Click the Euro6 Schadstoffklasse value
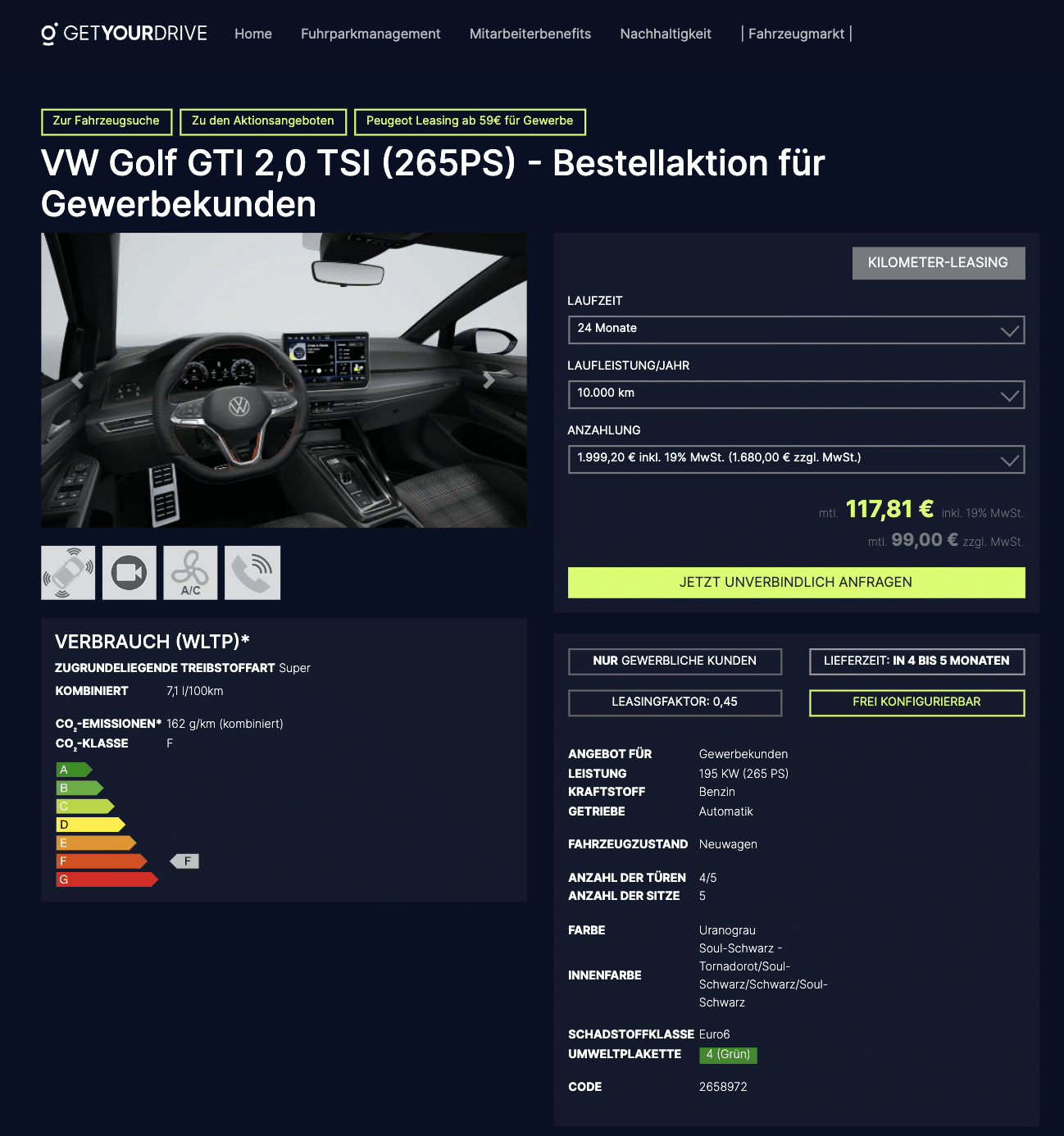This screenshot has width=1064, height=1136. (x=714, y=1034)
